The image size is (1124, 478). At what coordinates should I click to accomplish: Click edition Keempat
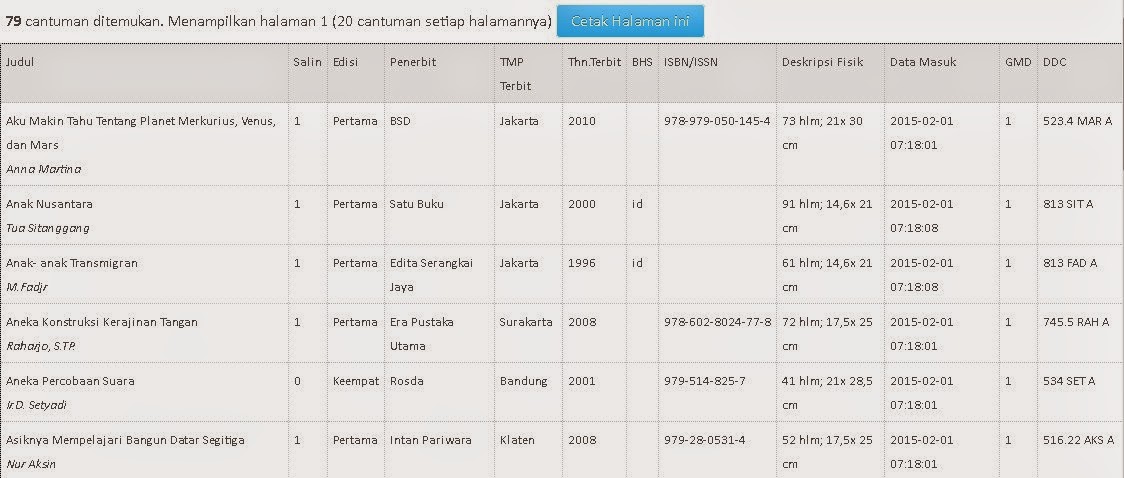pyautogui.click(x=356, y=381)
